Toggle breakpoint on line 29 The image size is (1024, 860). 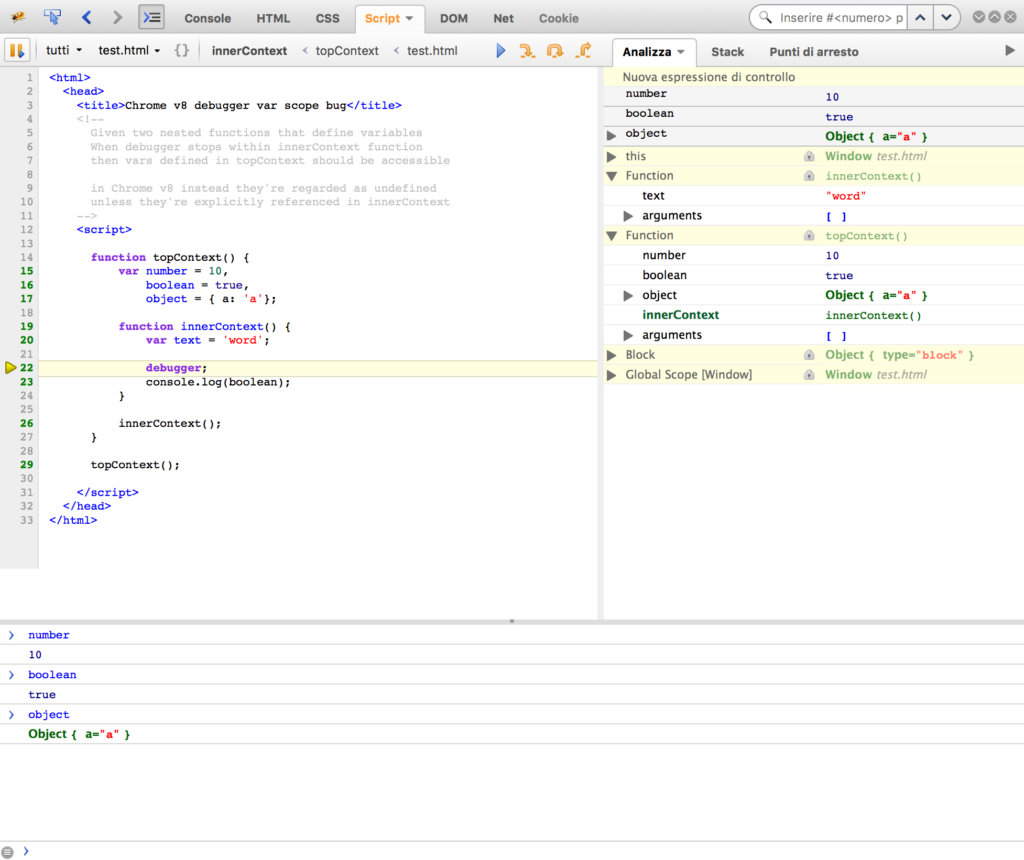click(x=26, y=465)
